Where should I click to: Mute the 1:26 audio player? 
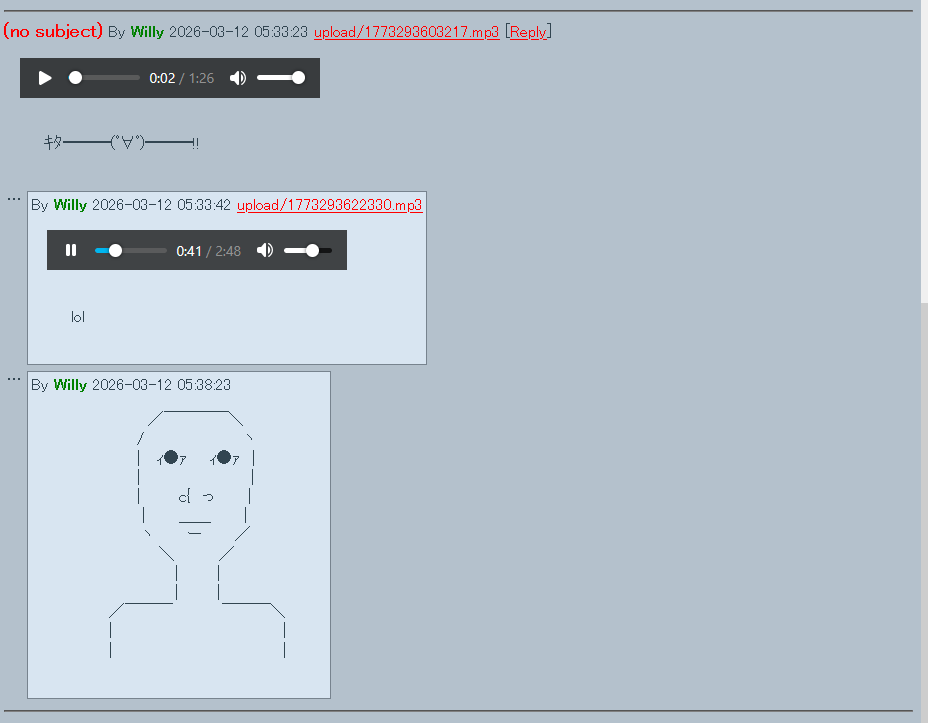pos(238,78)
